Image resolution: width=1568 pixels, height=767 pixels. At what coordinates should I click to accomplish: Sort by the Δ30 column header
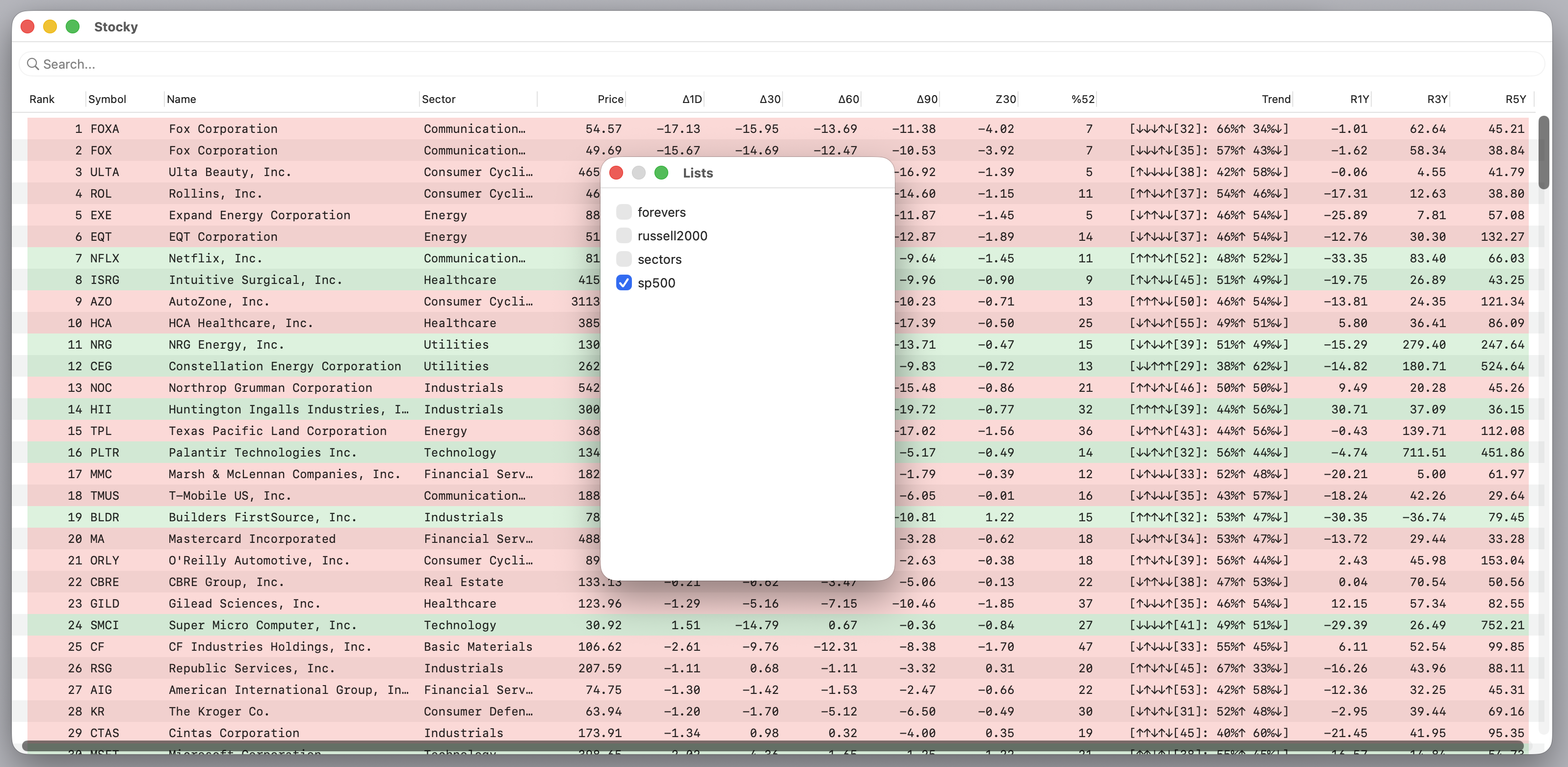[x=769, y=99]
